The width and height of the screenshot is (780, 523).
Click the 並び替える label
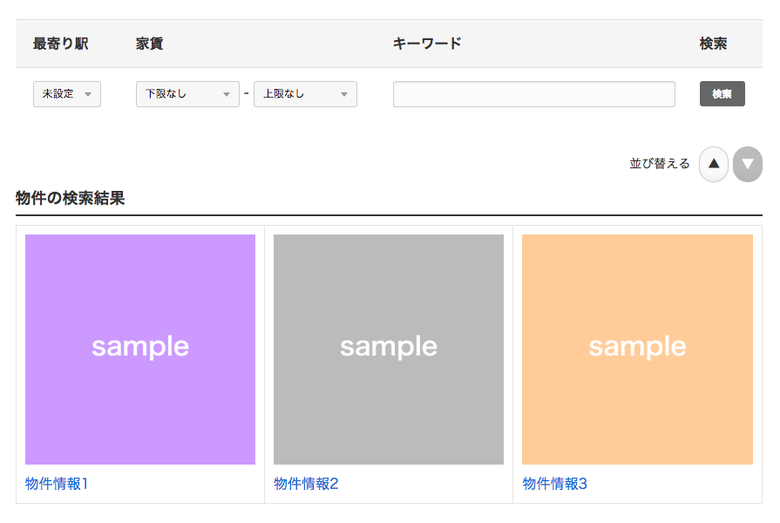pos(660,164)
